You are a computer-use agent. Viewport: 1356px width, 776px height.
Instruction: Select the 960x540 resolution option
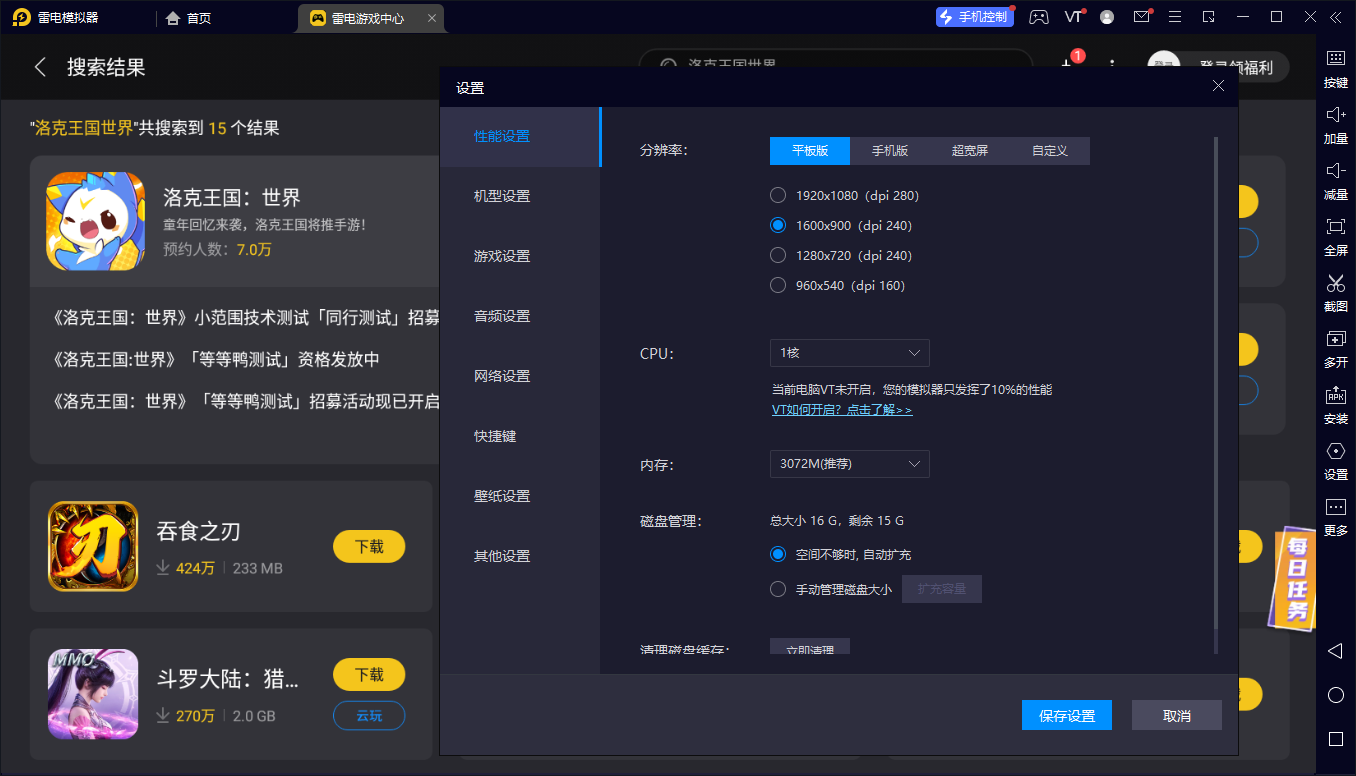(x=778, y=285)
